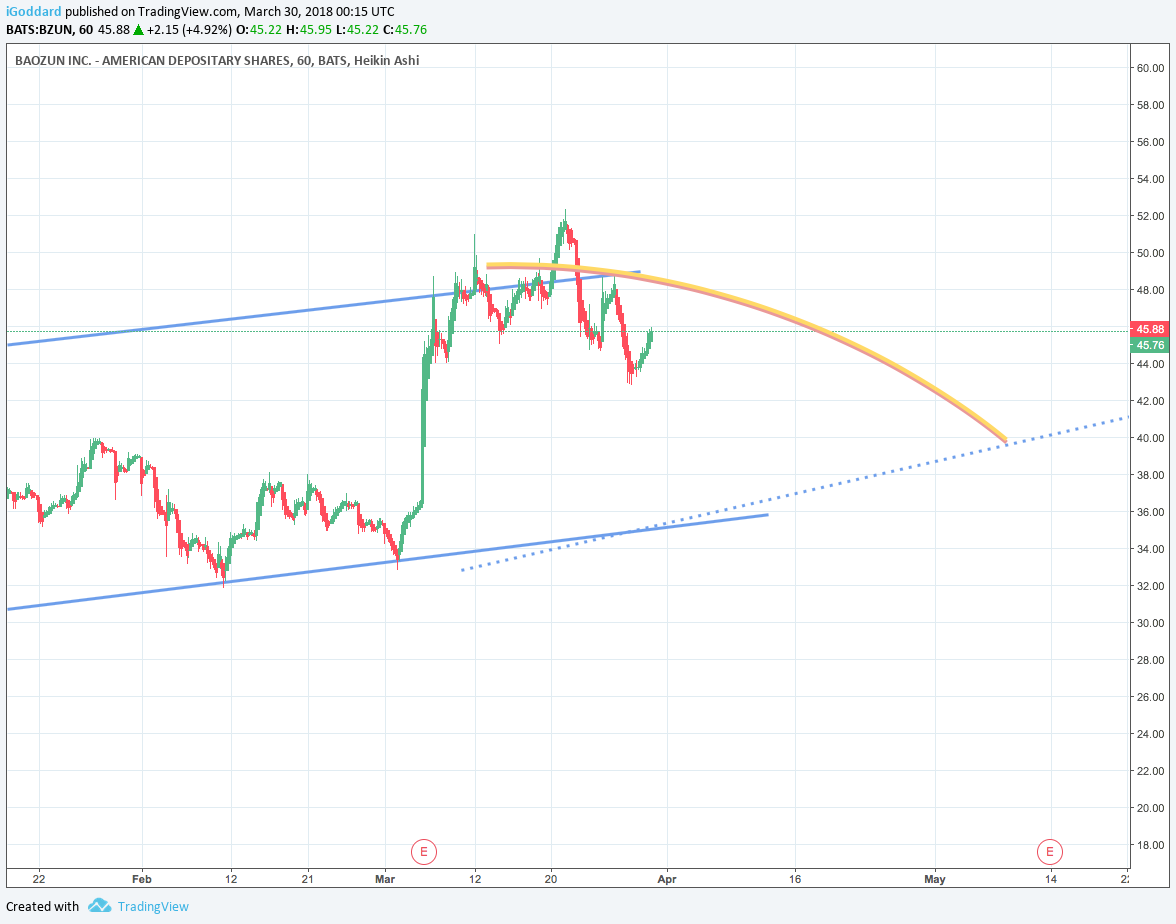The width and height of the screenshot is (1176, 924).
Task: Click the 52.00 price axis label
Action: point(1150,216)
